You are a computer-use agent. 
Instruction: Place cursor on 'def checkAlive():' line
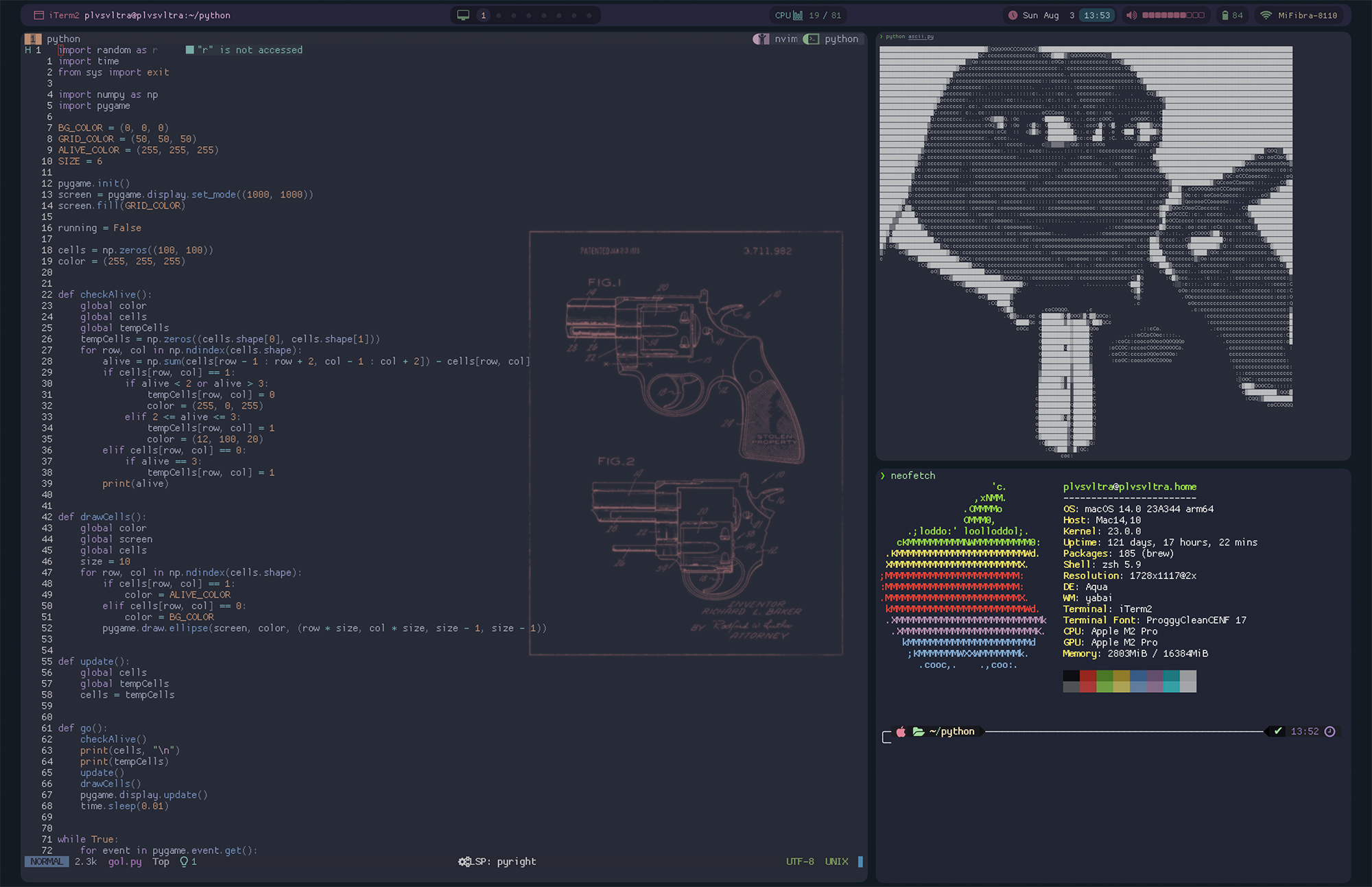click(105, 295)
